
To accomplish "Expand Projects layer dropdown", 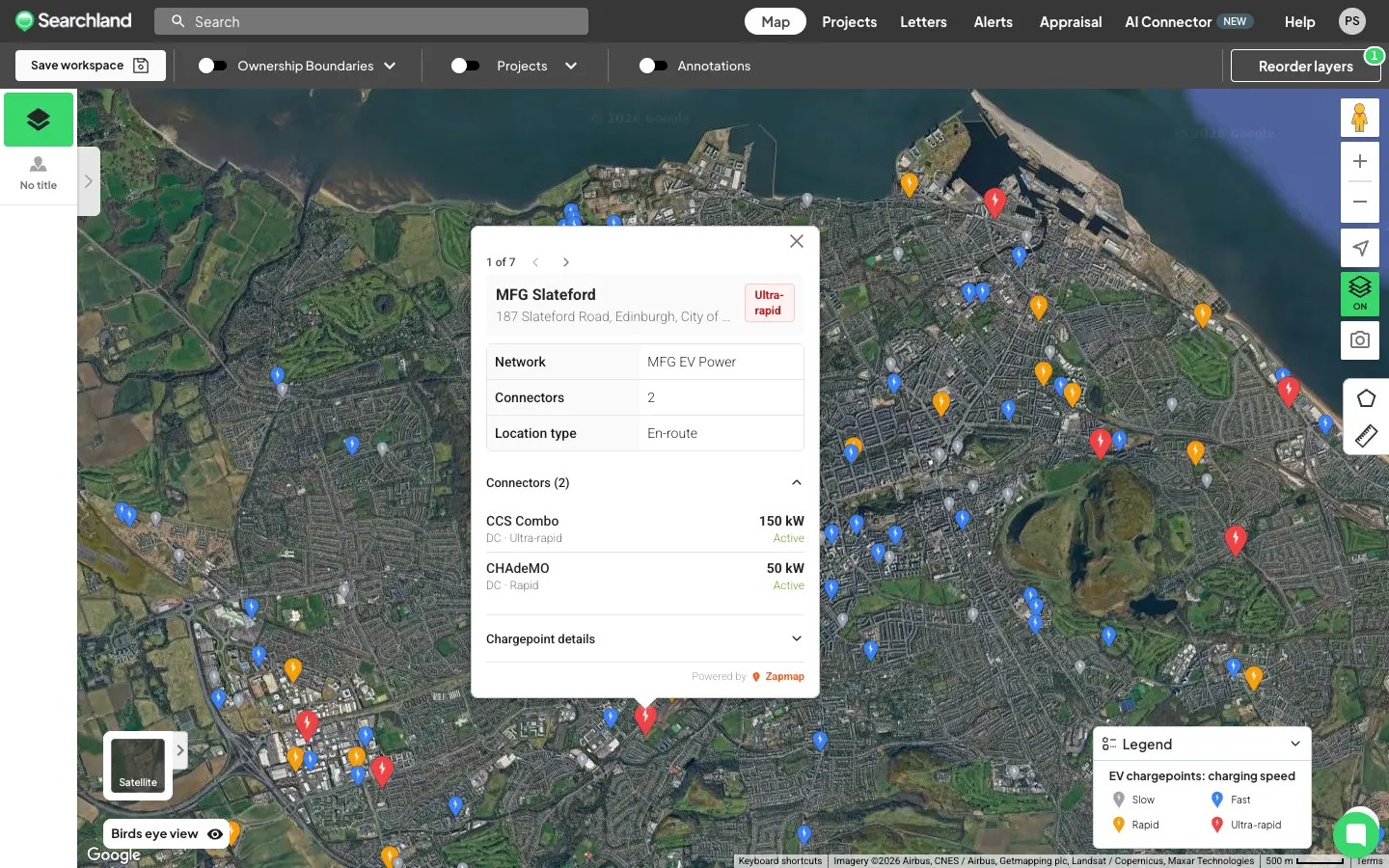I will (x=571, y=66).
